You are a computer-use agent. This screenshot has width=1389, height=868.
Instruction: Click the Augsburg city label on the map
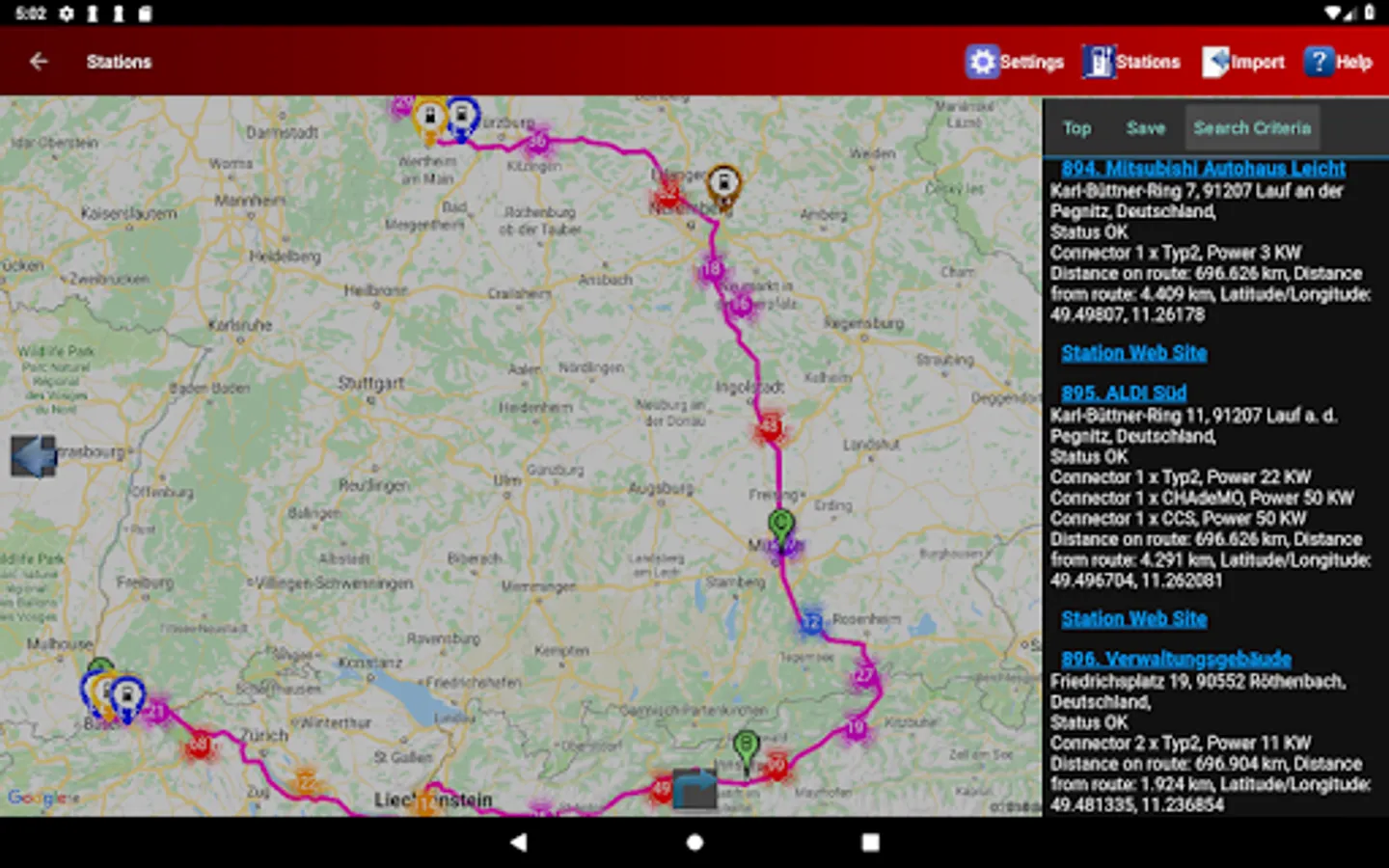661,489
